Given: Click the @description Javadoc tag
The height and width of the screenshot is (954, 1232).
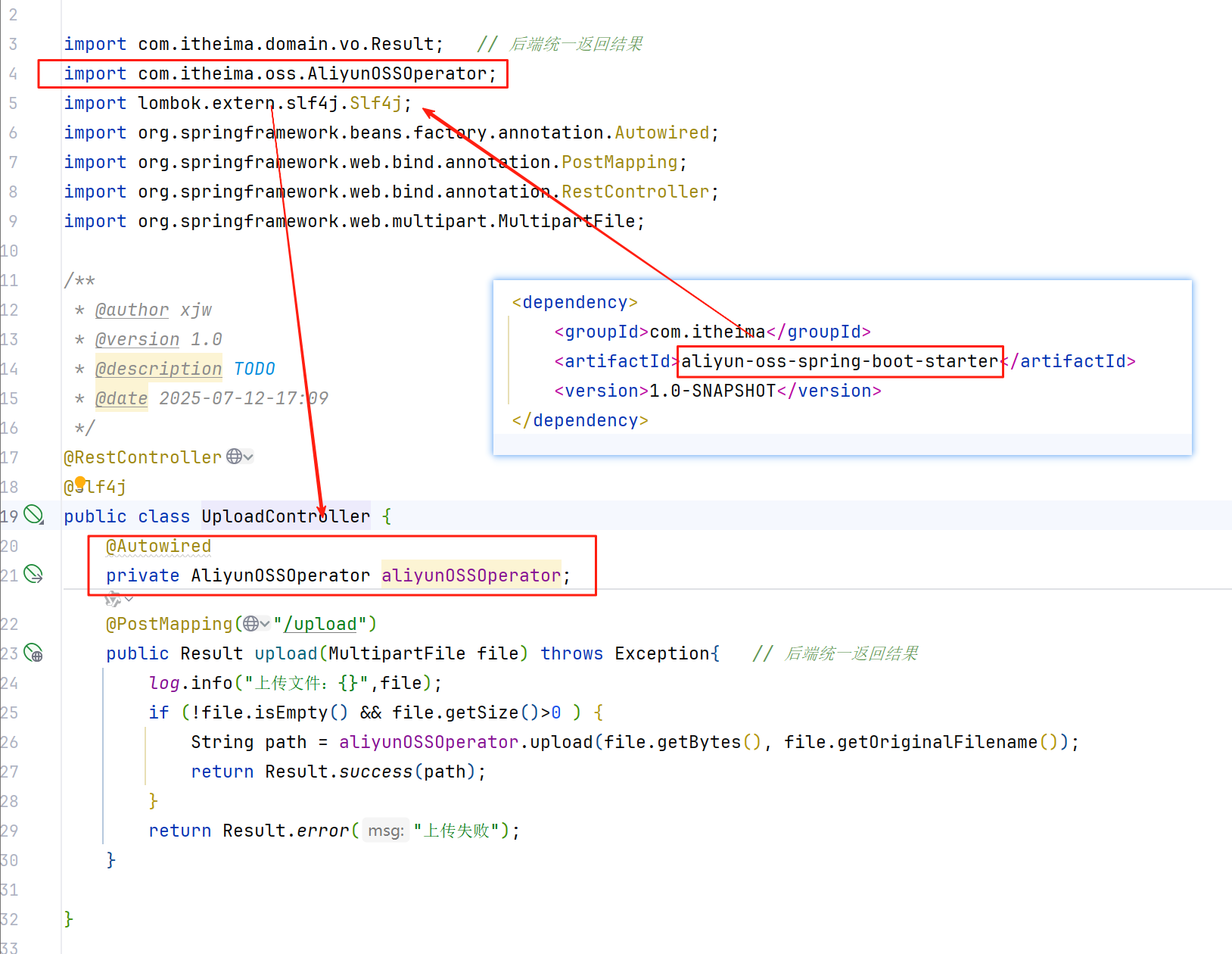Looking at the screenshot, I should (158, 369).
